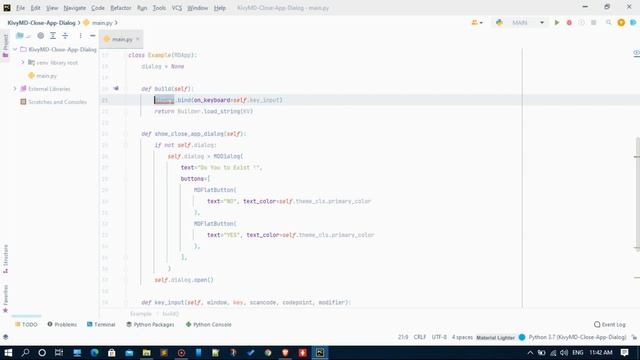Toggle the Favorites tool window sidebar tab
The height and width of the screenshot is (360, 640).
point(5,299)
